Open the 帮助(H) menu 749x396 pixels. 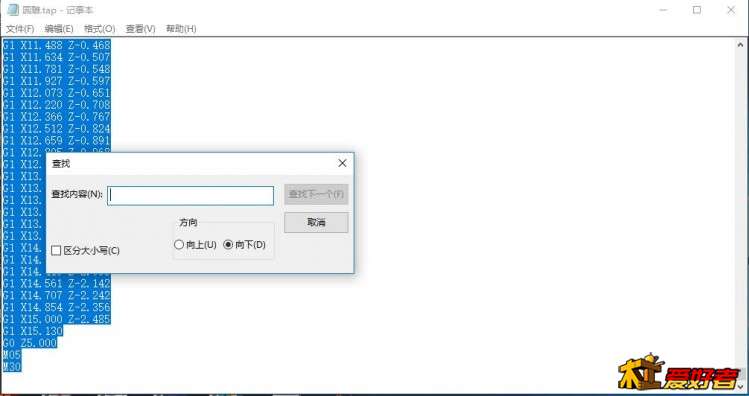tap(181, 29)
